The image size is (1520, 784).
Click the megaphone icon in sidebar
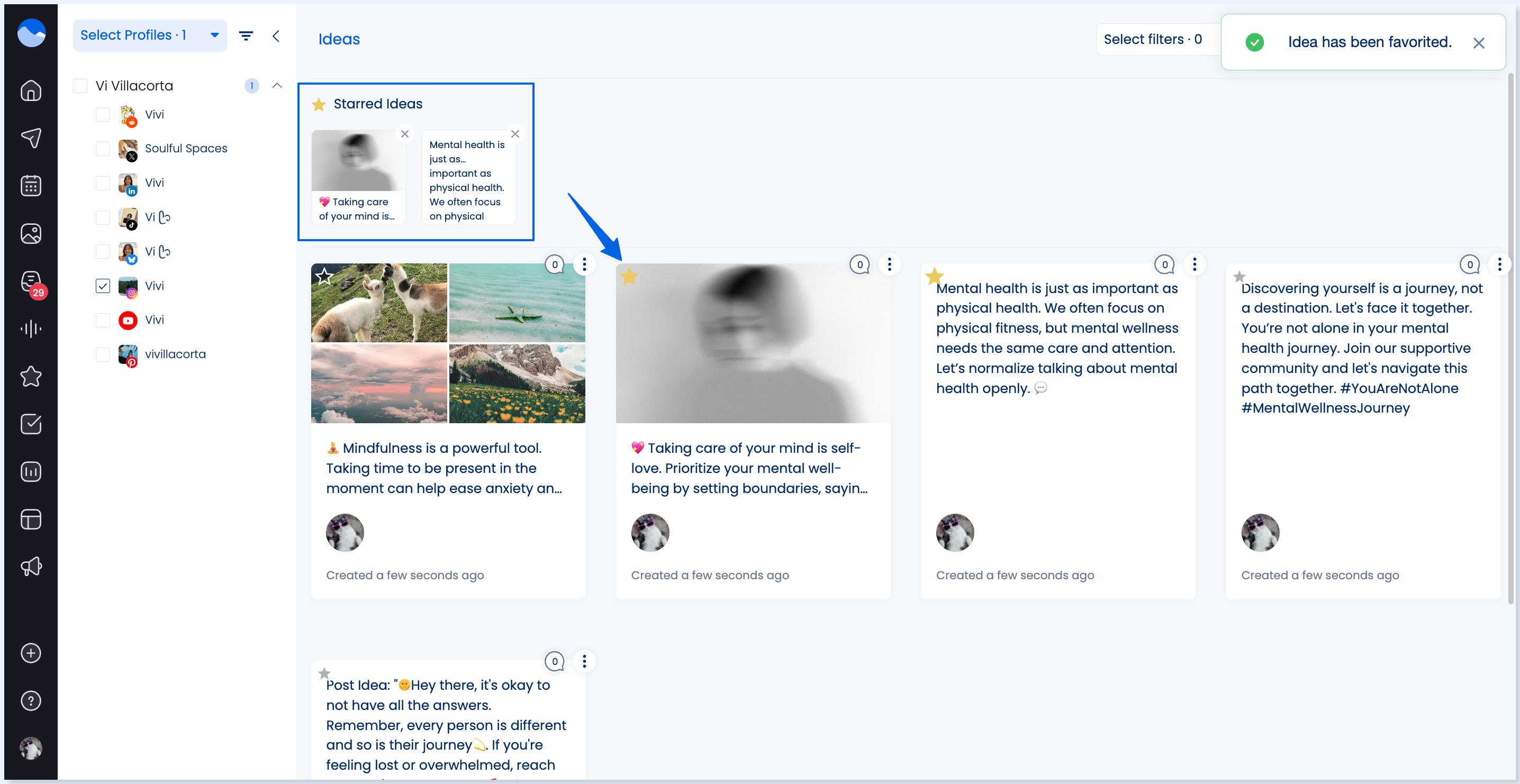coord(31,567)
